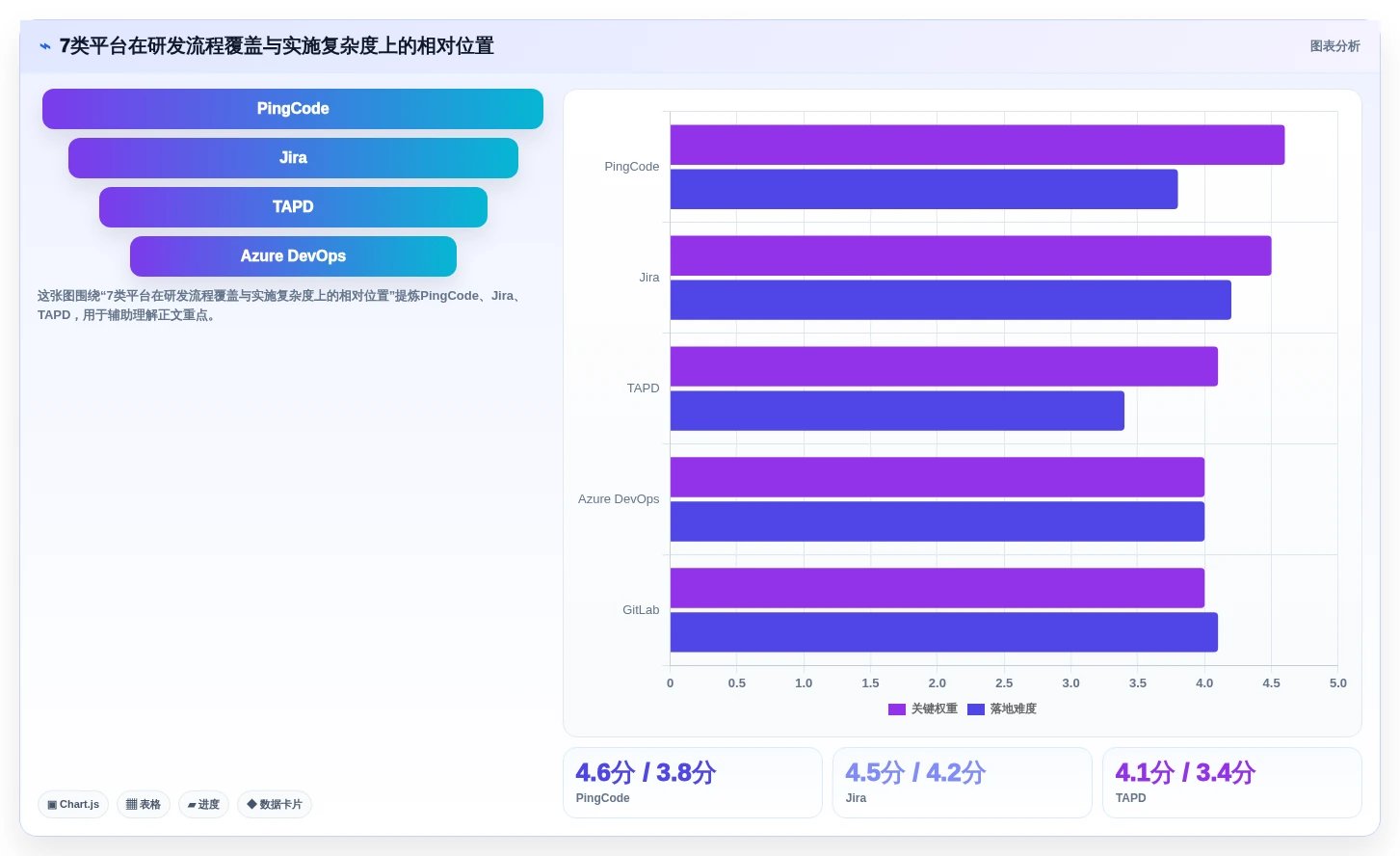Click the GitLab y-axis label

pos(641,610)
